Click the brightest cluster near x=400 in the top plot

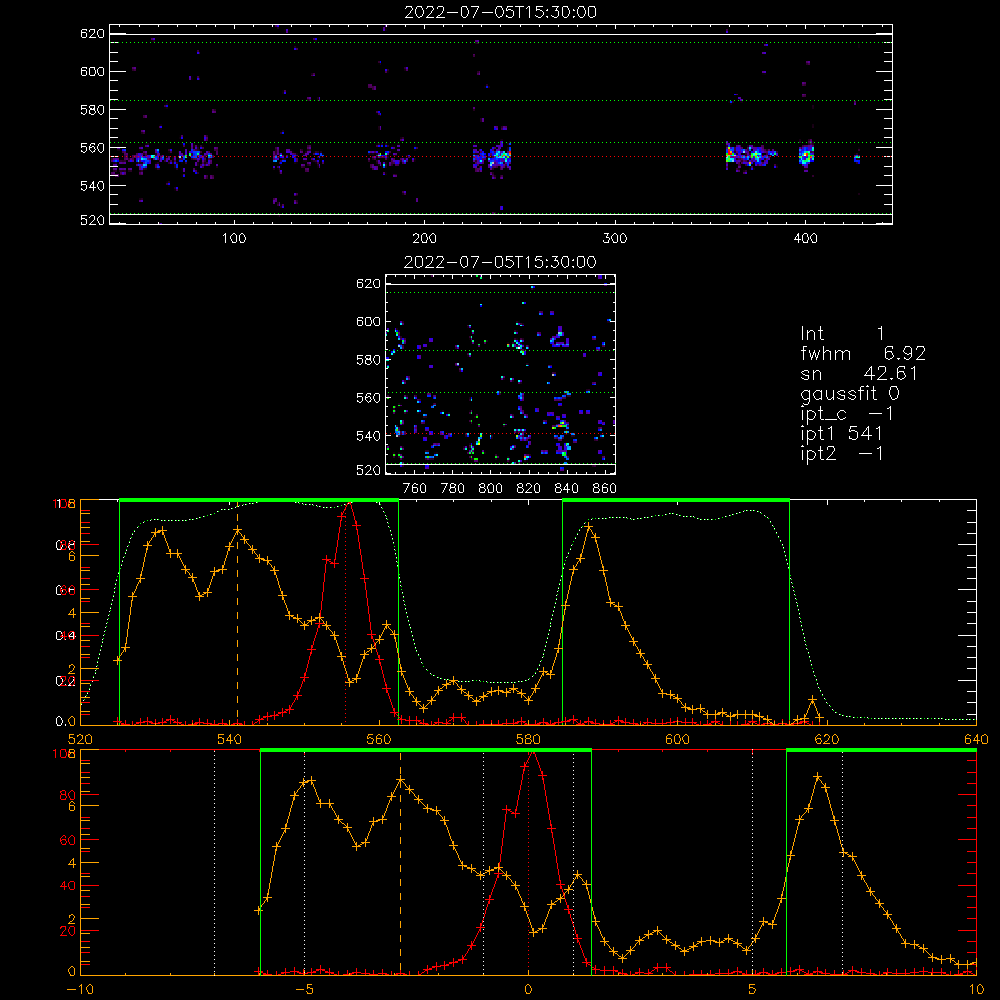click(x=806, y=155)
